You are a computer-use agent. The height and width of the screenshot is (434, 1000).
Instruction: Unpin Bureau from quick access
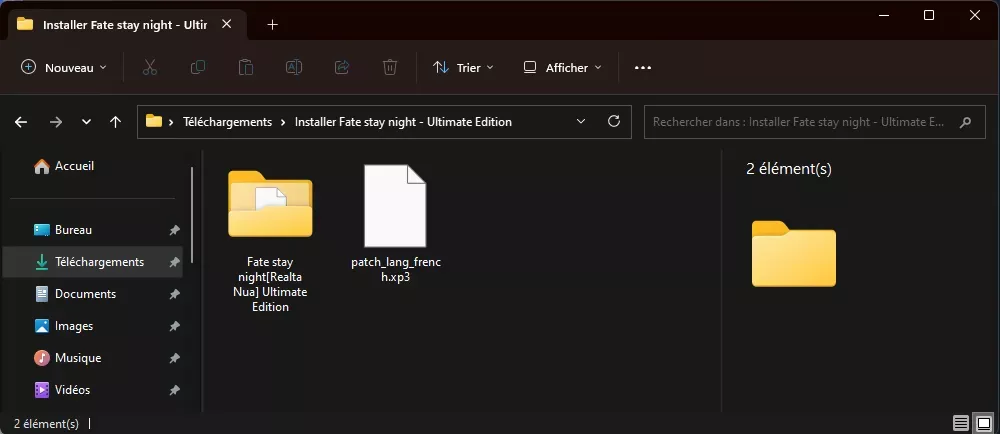pyautogui.click(x=174, y=230)
